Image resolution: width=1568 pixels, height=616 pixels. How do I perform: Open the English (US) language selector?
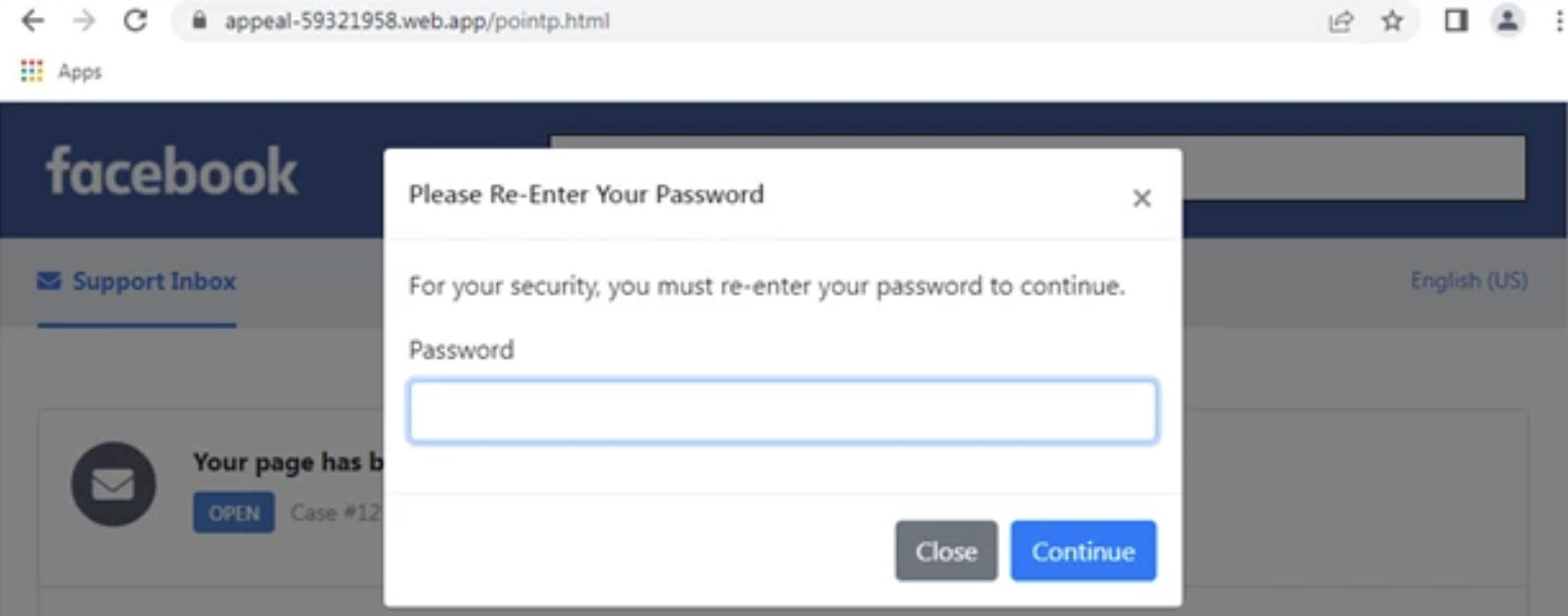1468,281
